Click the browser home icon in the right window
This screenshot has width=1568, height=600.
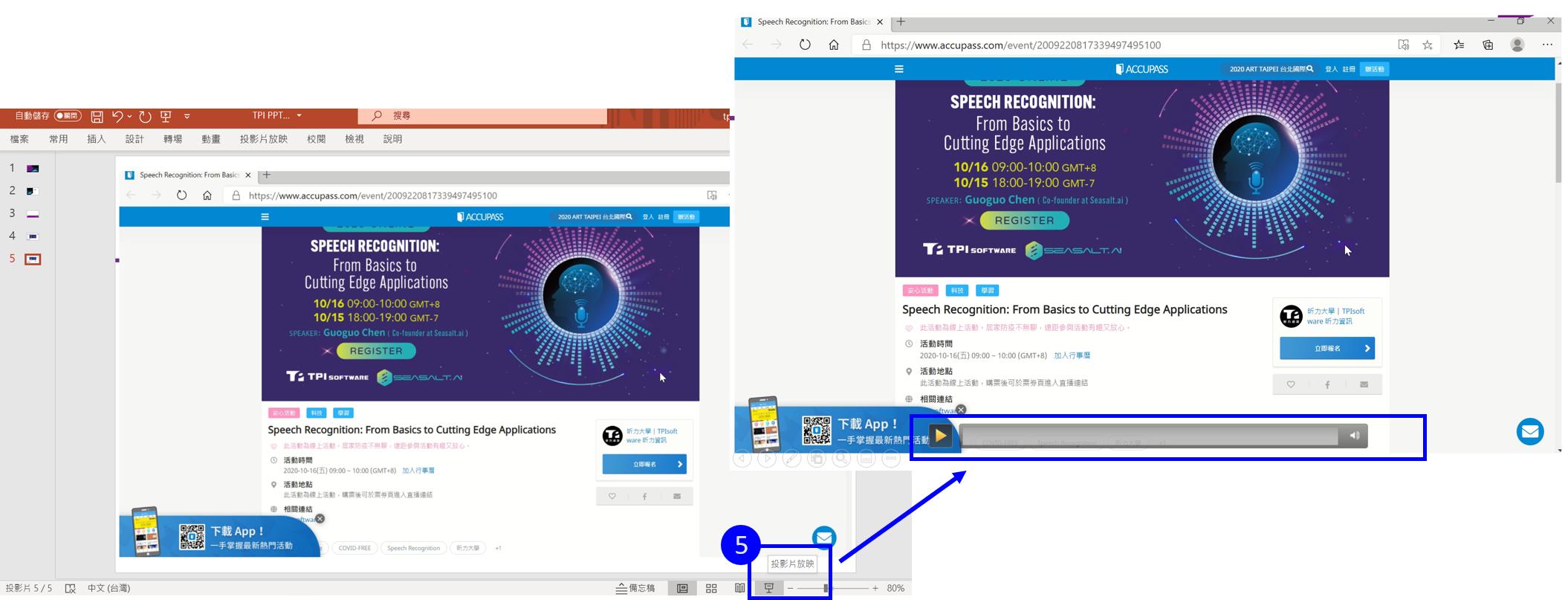pyautogui.click(x=834, y=45)
